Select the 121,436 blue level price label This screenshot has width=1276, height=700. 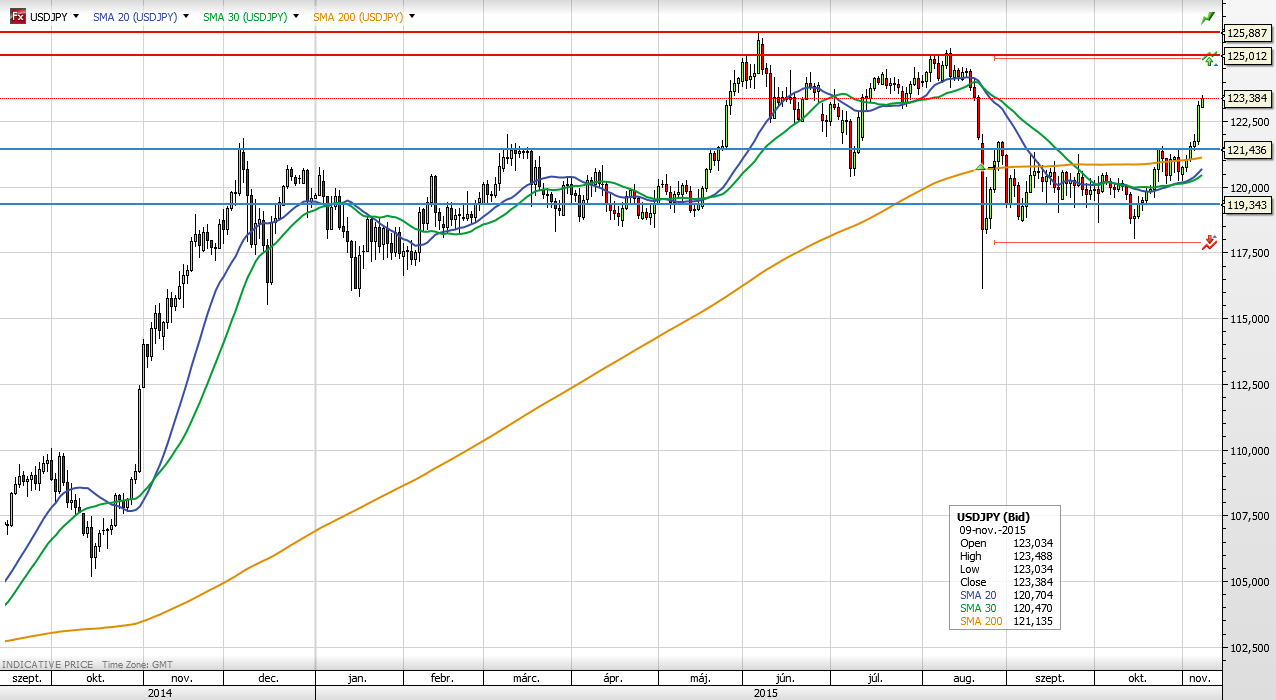click(1247, 149)
